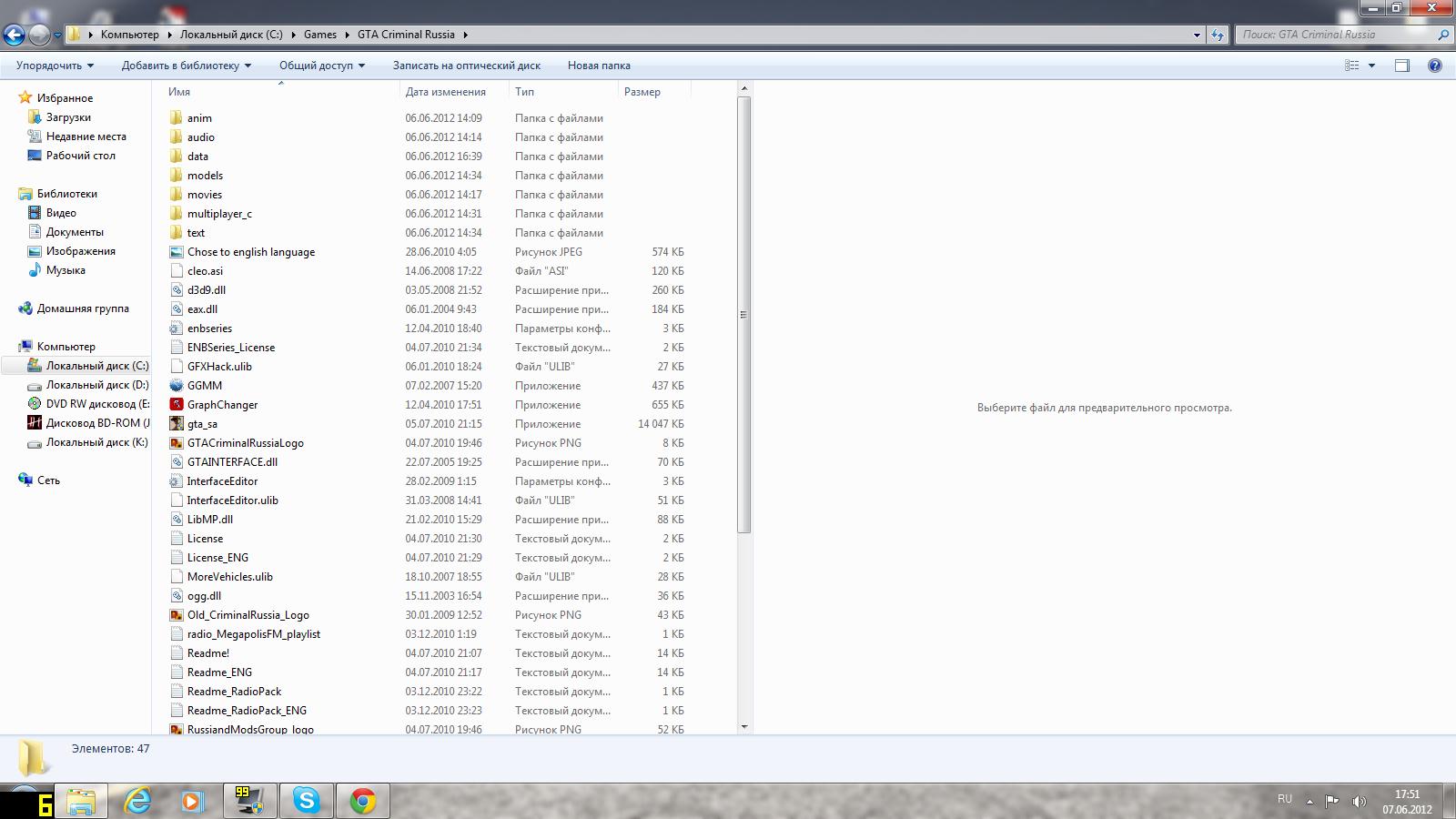
Task: Open Windows Explorer from the taskbar
Action: click(x=80, y=801)
